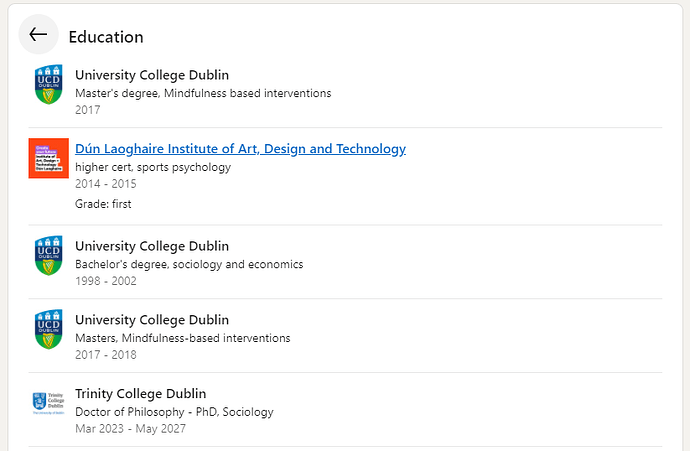Open the first University College Dublin title

152,75
